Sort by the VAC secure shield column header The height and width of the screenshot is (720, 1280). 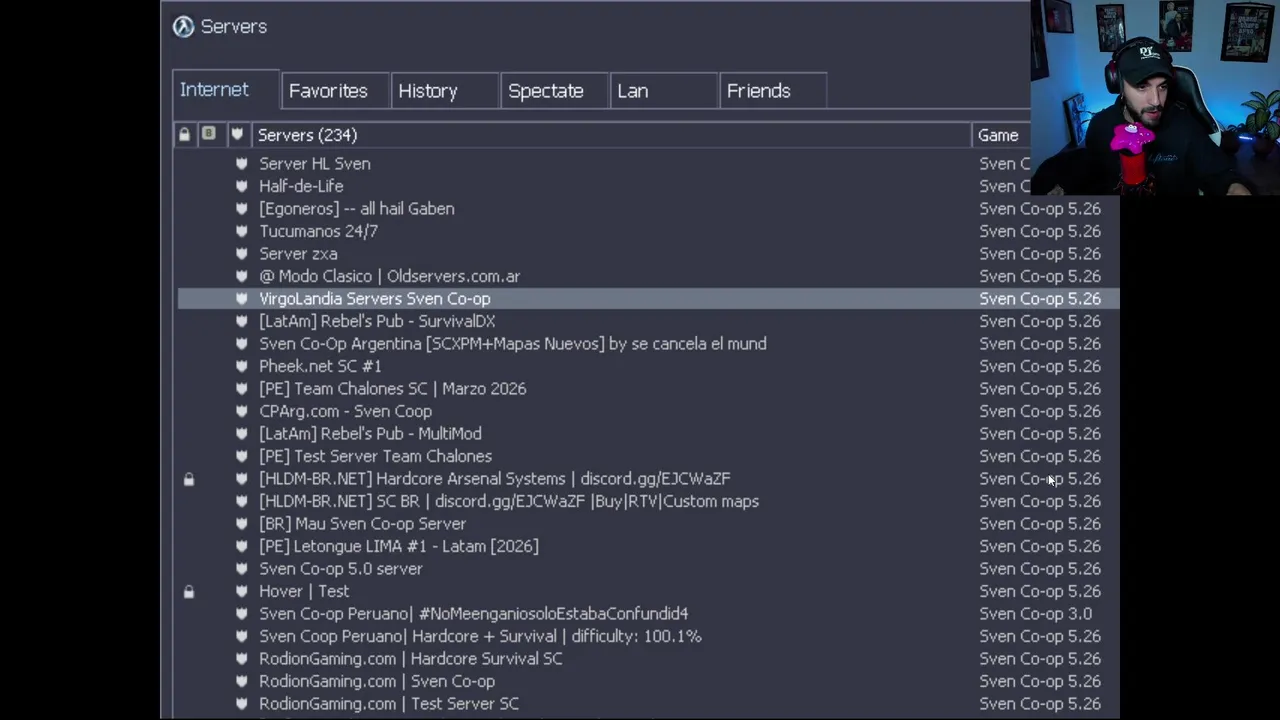[x=237, y=134]
